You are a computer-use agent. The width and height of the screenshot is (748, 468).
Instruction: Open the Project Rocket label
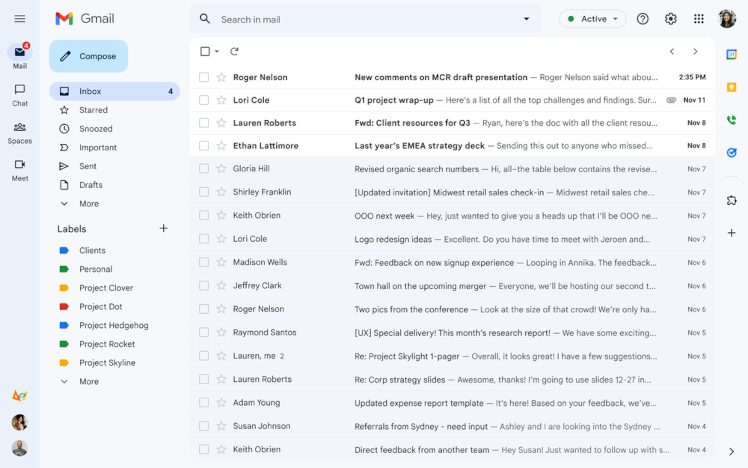point(107,344)
